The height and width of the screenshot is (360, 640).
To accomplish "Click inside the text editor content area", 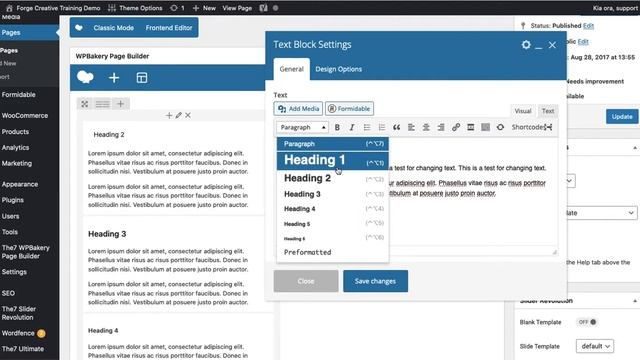I will point(473,220).
